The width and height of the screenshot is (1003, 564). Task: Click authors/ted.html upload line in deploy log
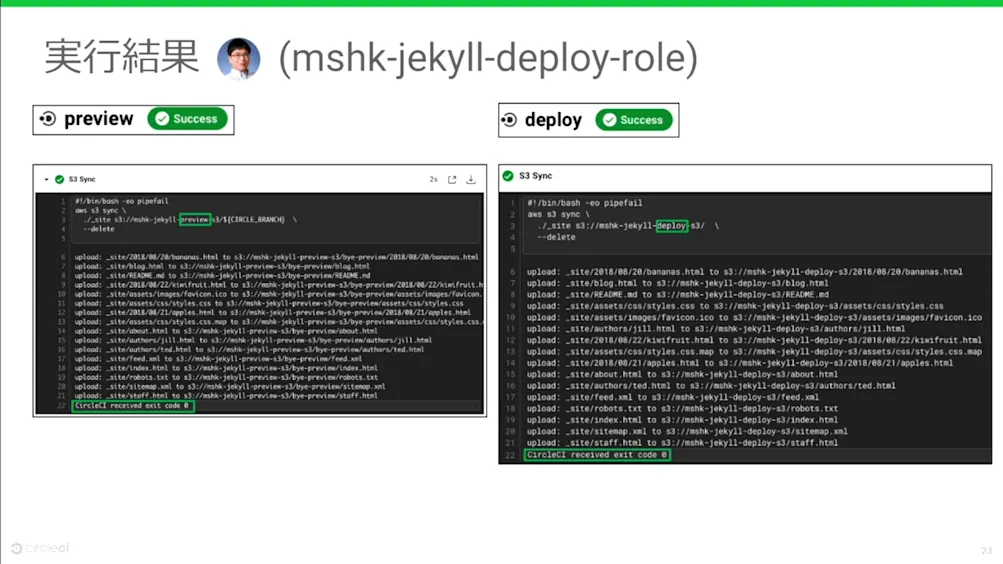[x=711, y=386]
